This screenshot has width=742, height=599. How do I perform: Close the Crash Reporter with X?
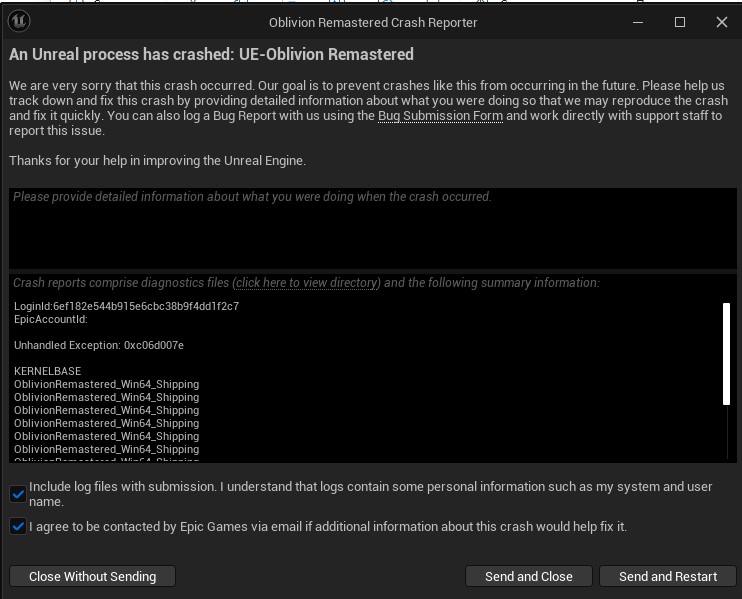tap(722, 22)
